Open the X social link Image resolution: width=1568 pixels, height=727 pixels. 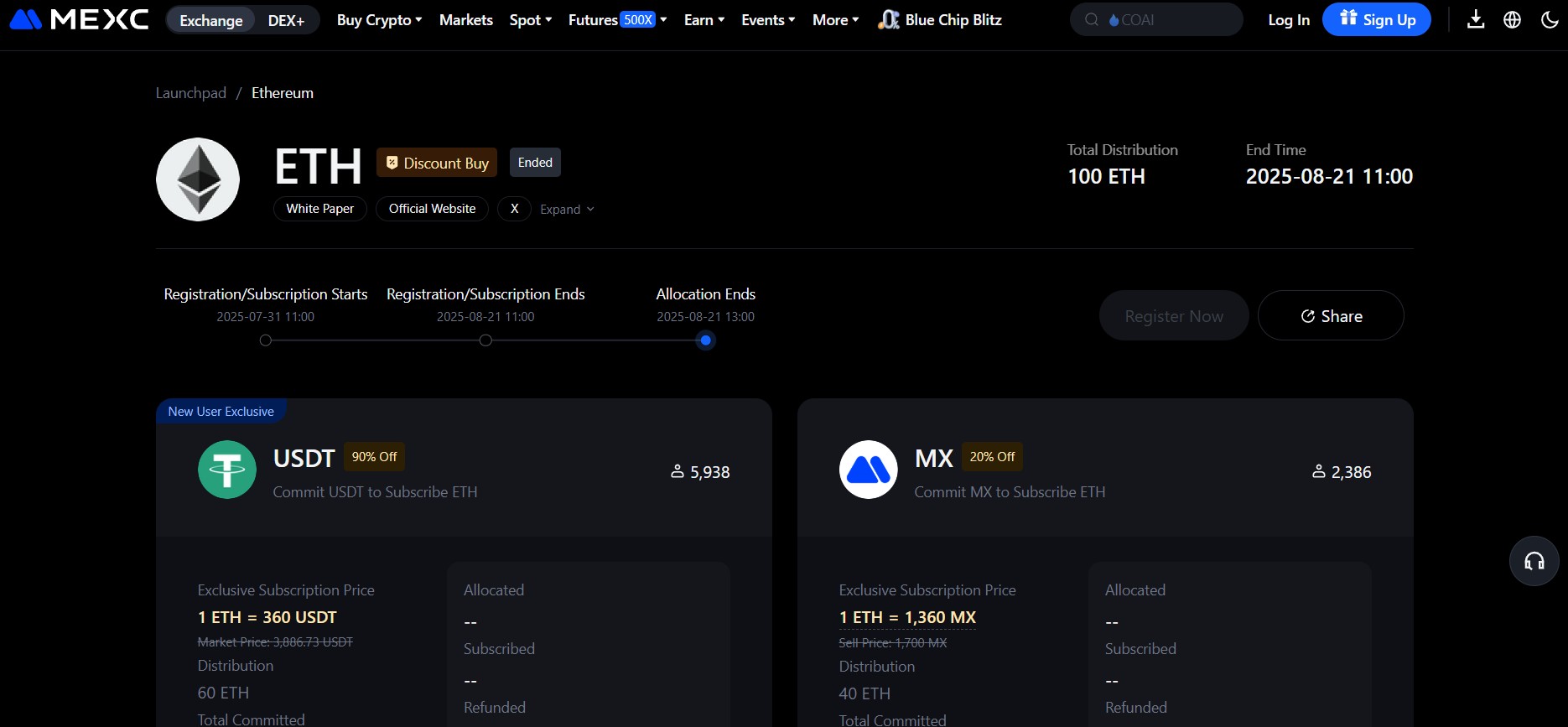tap(514, 209)
